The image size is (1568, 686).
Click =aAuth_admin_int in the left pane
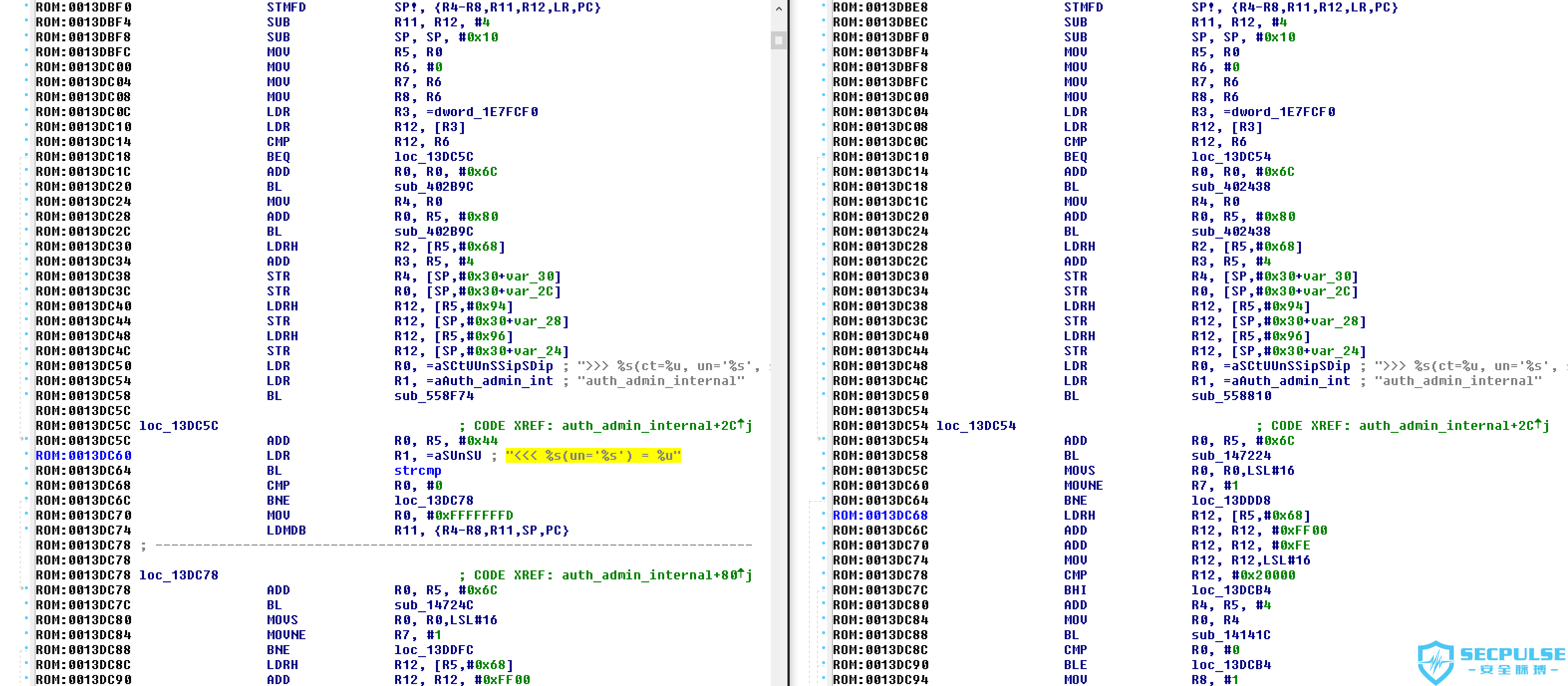[x=489, y=381]
